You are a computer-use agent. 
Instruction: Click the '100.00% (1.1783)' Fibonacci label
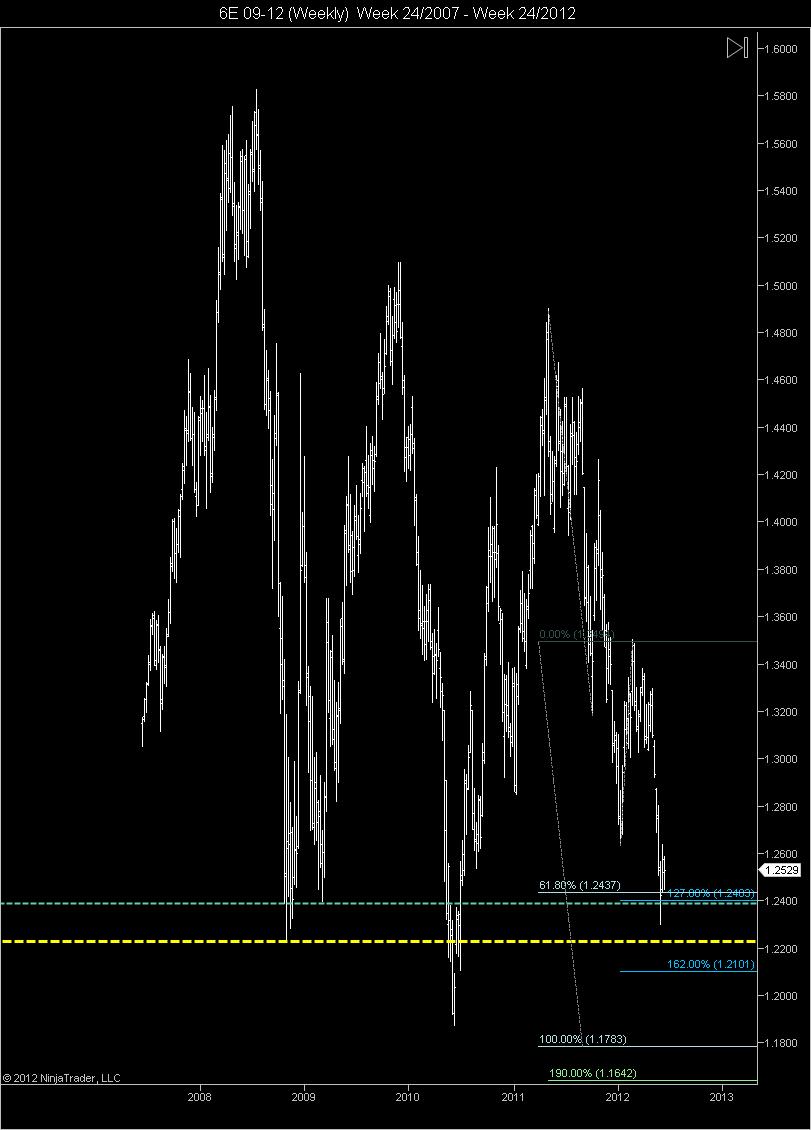point(582,1039)
